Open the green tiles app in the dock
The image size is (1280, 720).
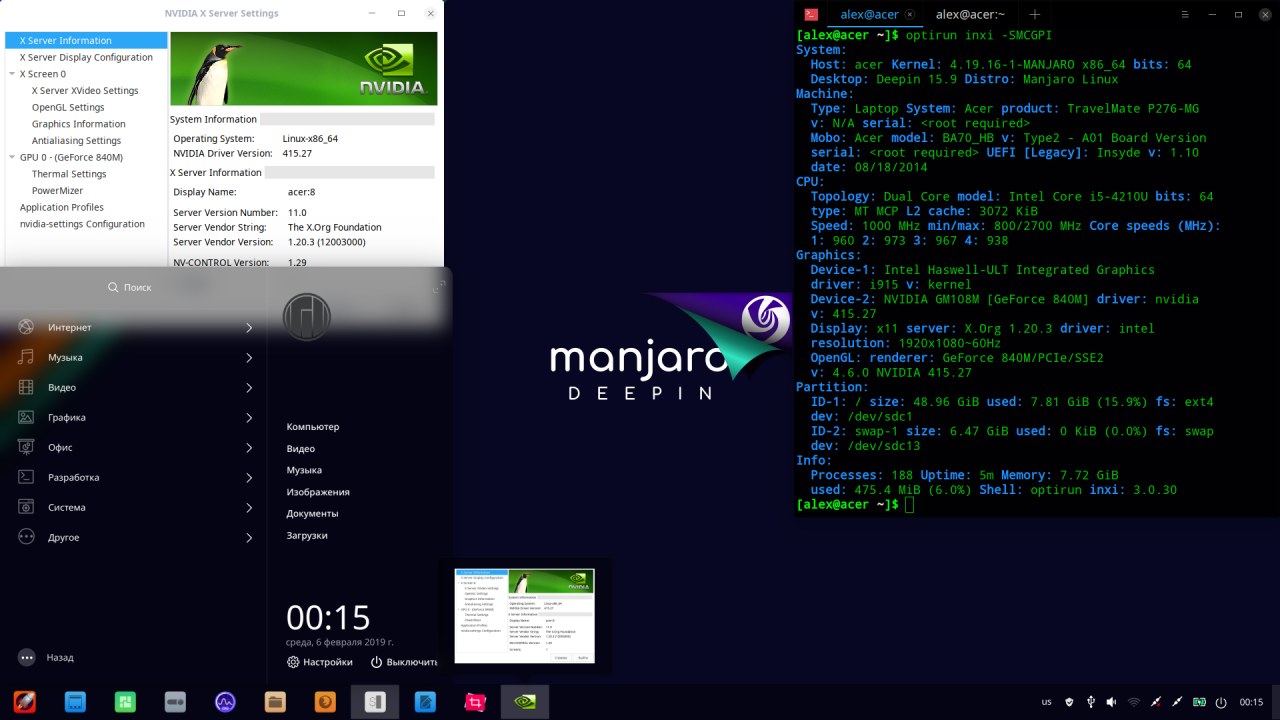point(125,702)
